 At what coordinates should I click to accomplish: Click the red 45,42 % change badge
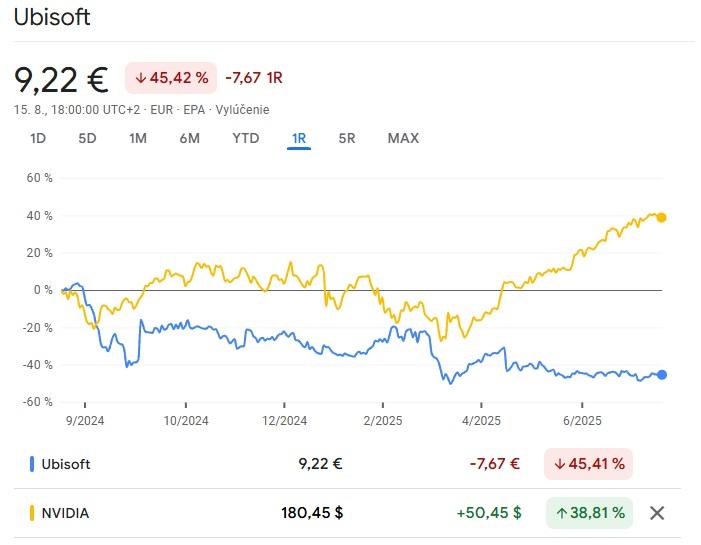coord(171,77)
